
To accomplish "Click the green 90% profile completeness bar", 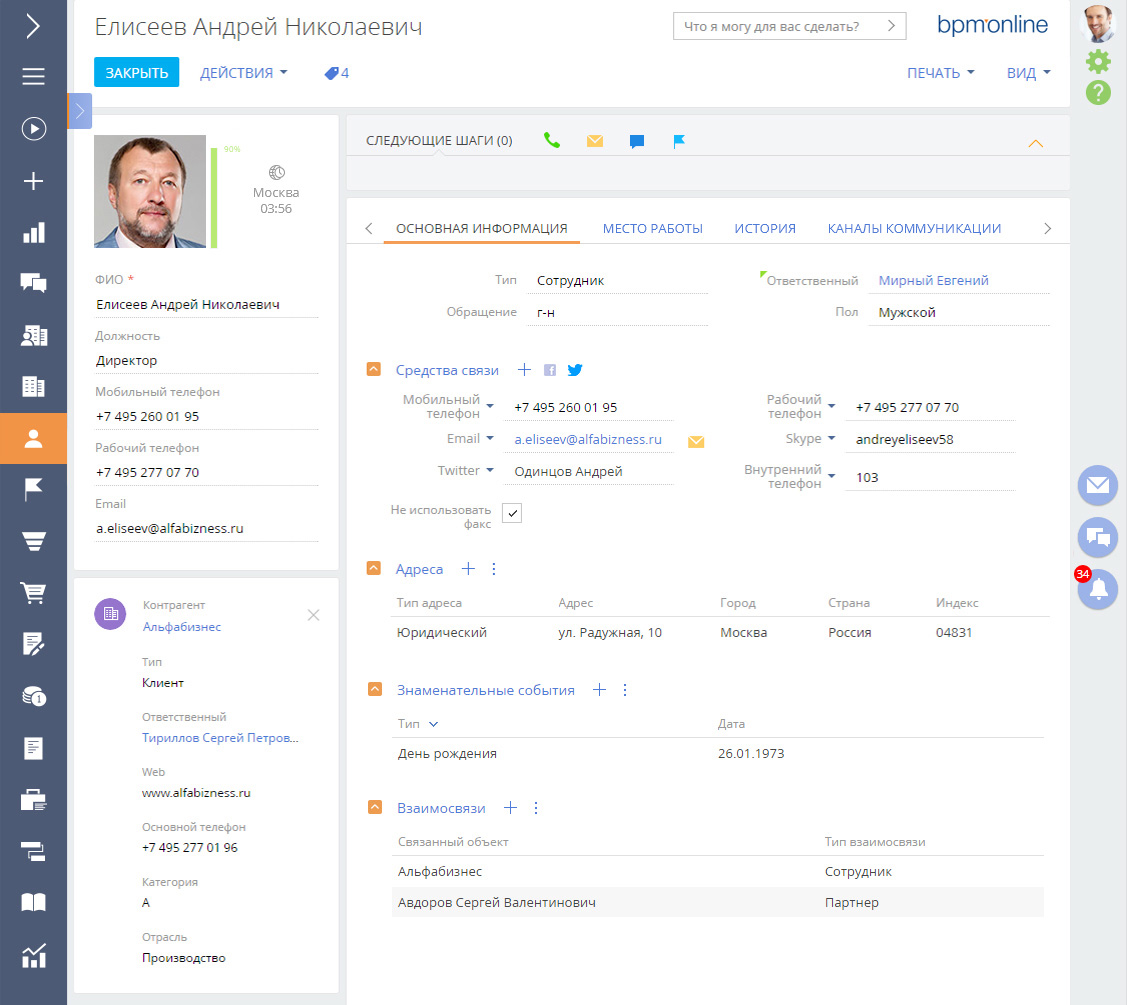I will click(214, 198).
